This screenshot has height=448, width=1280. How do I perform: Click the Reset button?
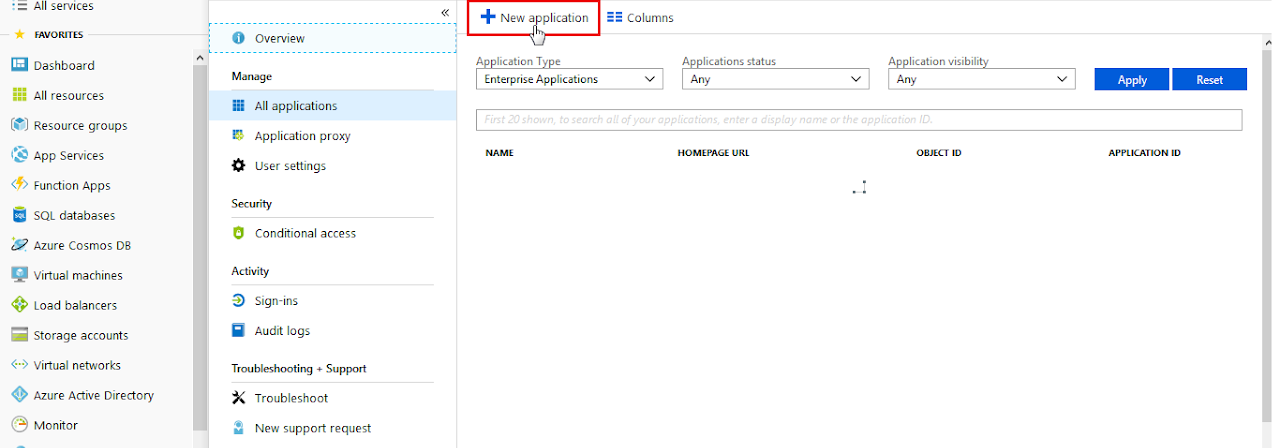(x=1210, y=80)
